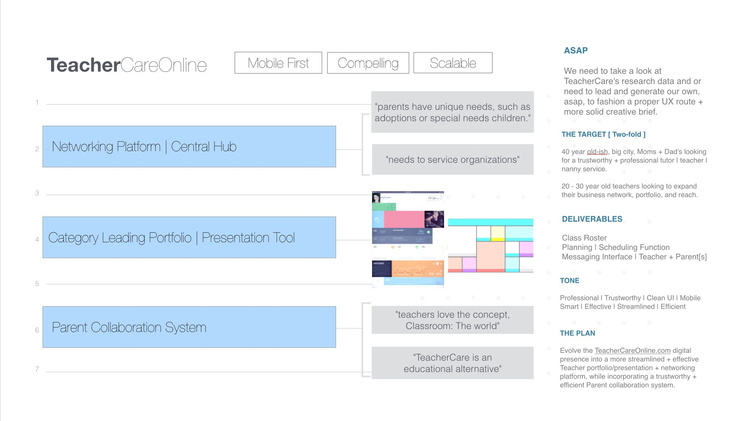The width and height of the screenshot is (750, 421).
Task: Select Category Leading Portfolio | Presentation Tool block
Action: coord(189,237)
